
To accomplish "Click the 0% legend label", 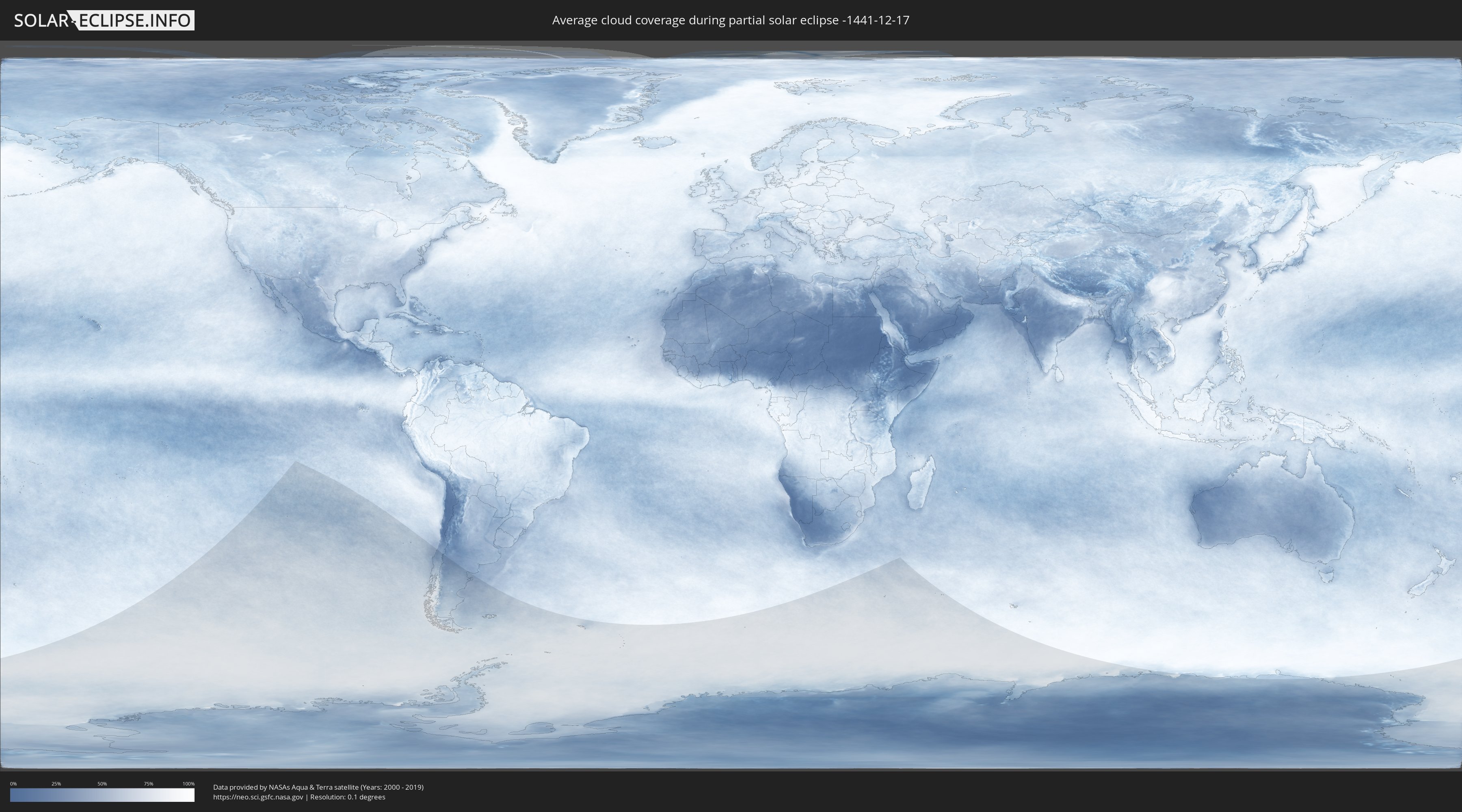I will pos(14,784).
